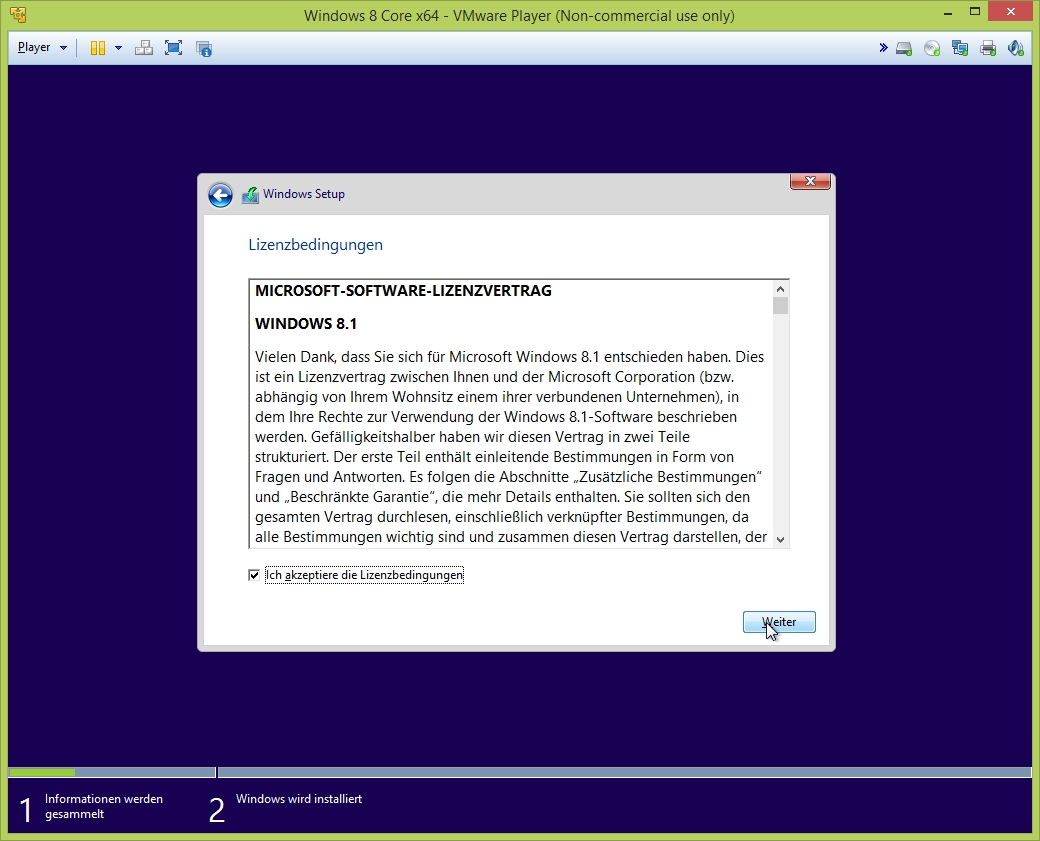Click the CD/DVD drive device icon

pyautogui.click(x=932, y=48)
